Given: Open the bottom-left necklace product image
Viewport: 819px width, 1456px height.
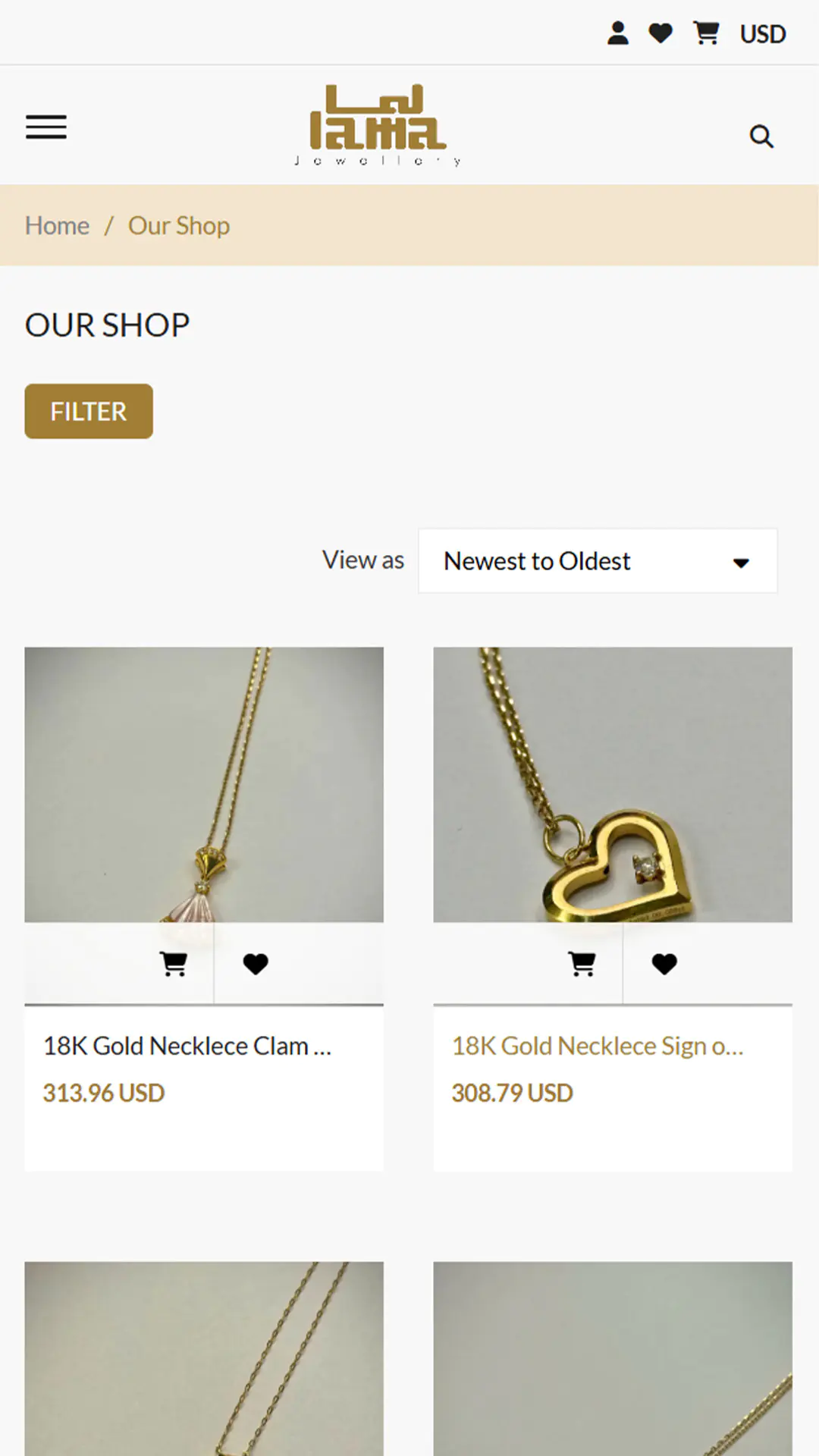Looking at the screenshot, I should click(204, 1359).
